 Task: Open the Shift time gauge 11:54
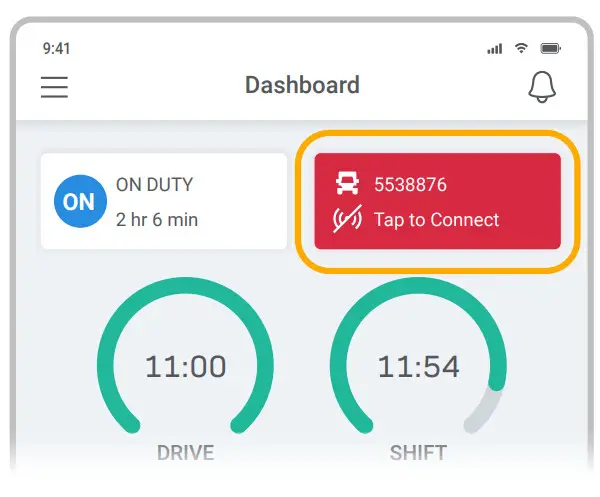point(418,367)
